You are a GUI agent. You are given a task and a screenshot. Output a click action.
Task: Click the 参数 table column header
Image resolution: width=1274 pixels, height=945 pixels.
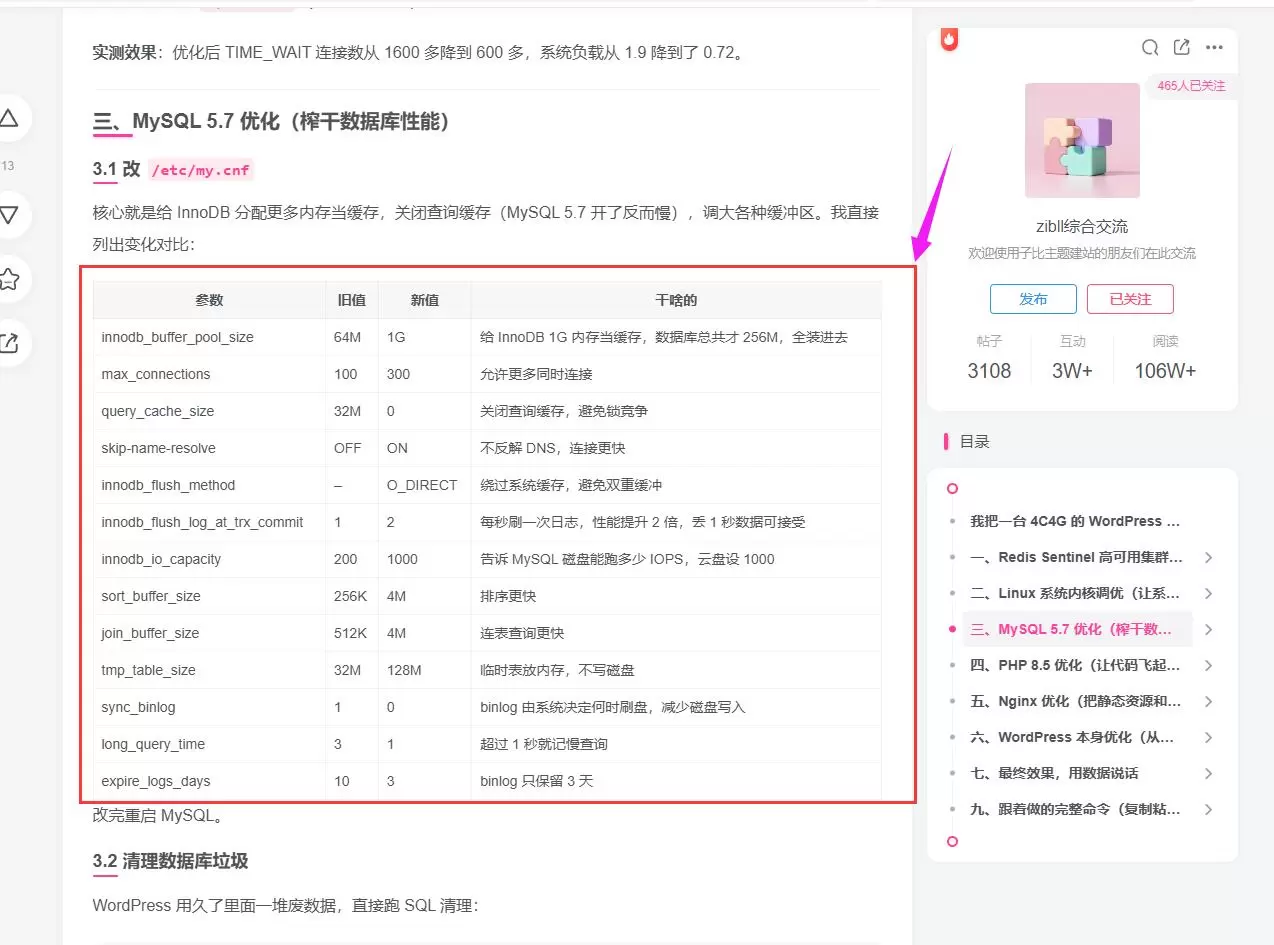(x=209, y=300)
